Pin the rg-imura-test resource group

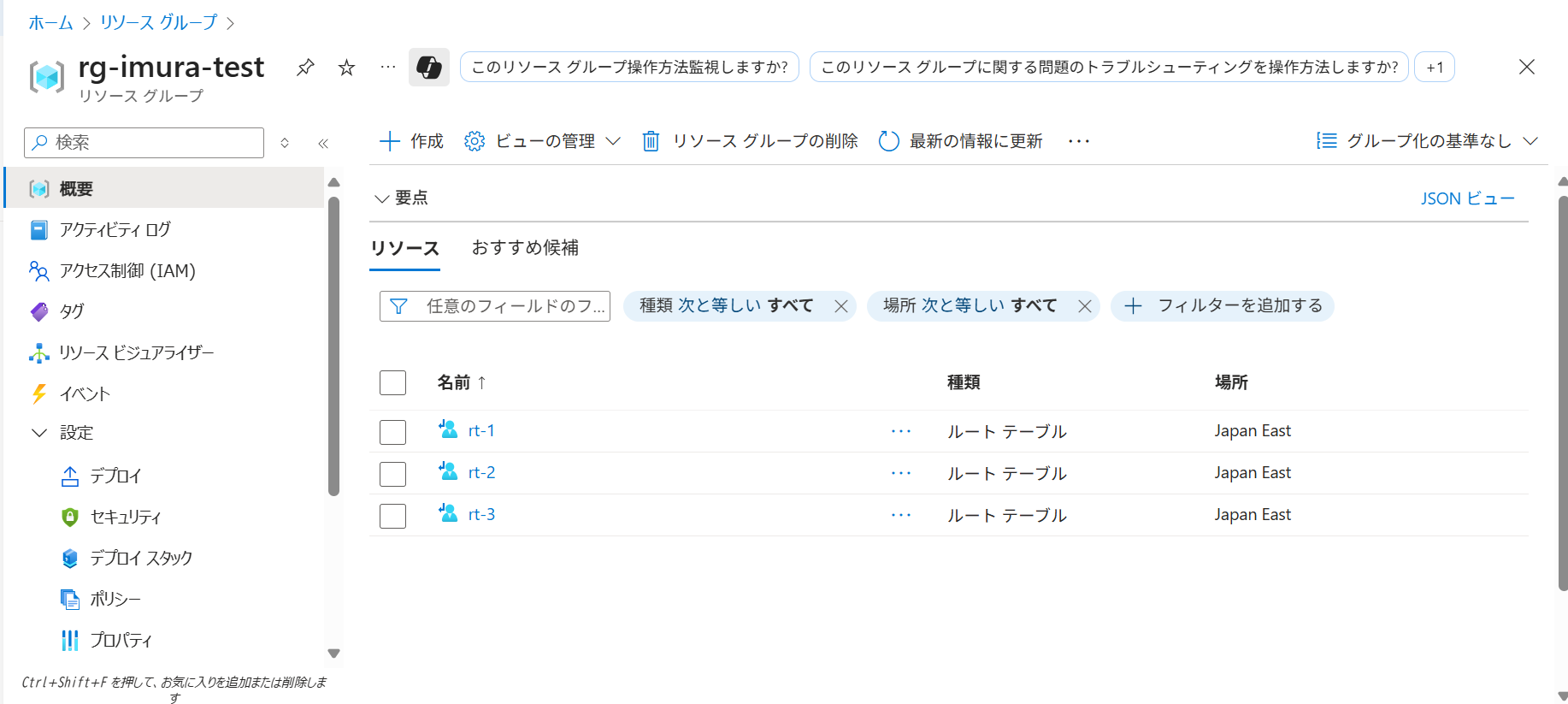tap(305, 68)
